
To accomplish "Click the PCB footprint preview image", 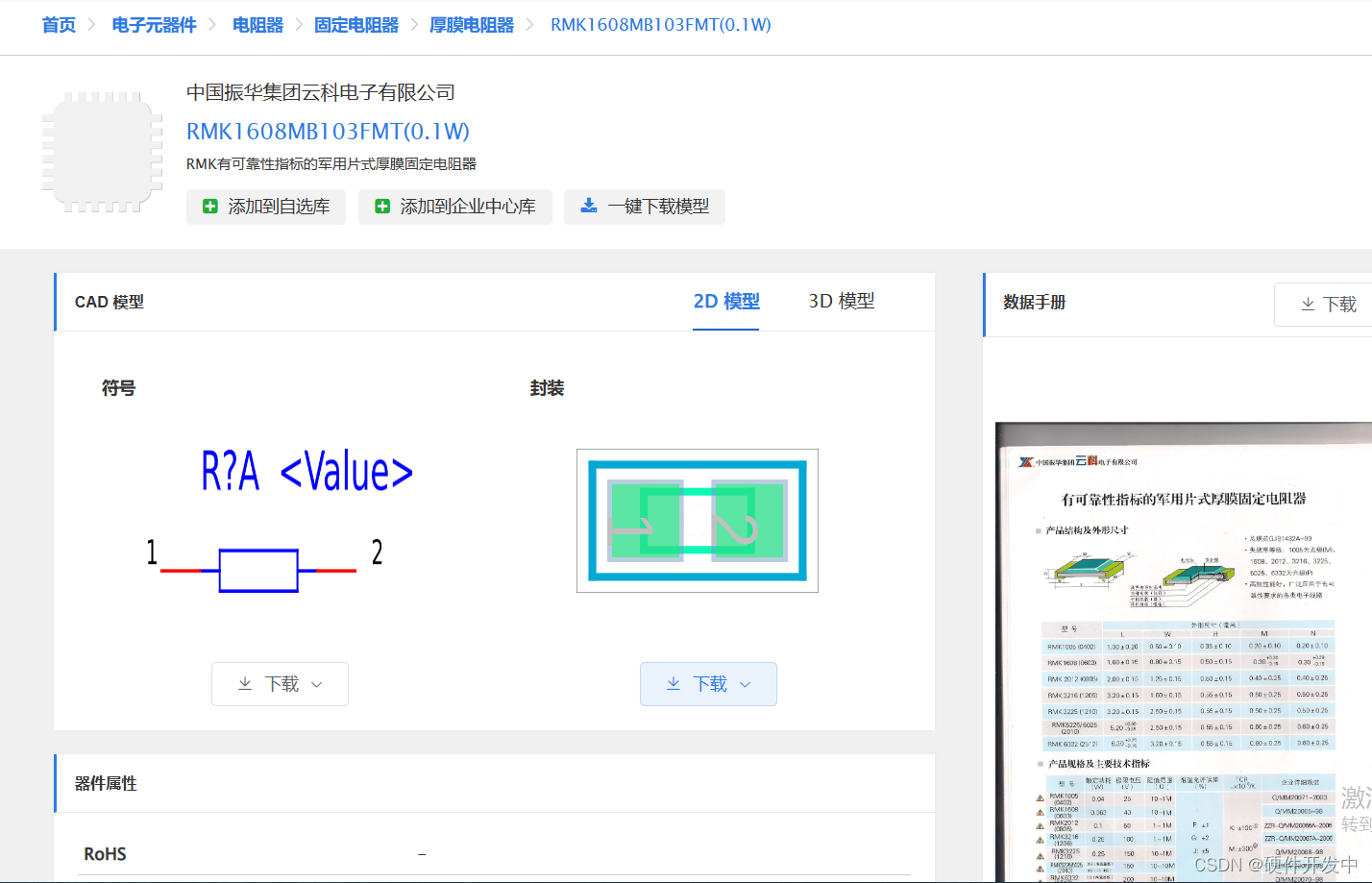I will coord(698,521).
